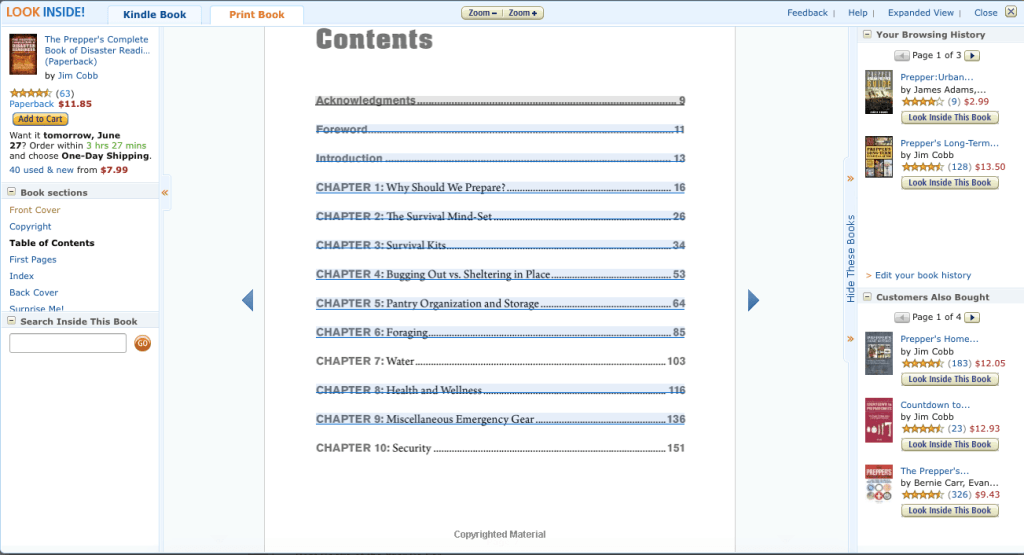Open the Countdown to... book thumbnail
1024x555 pixels.
click(x=878, y=420)
